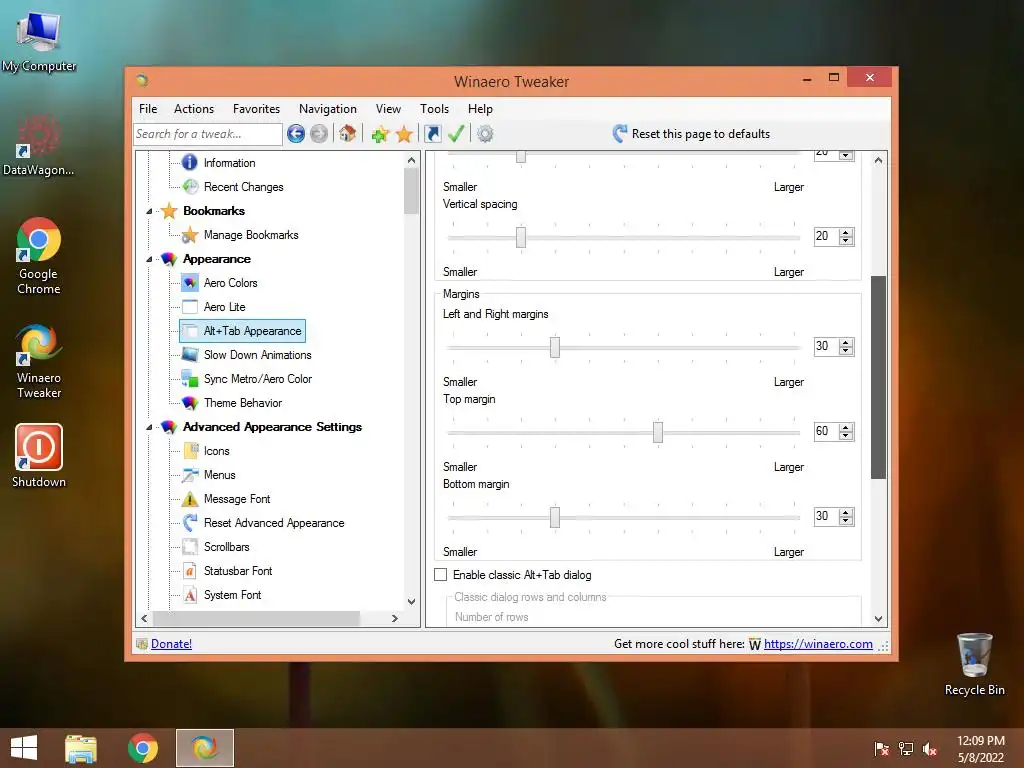1024x768 pixels.
Task: Click the Bottom margin slider thumb
Action: coord(554,517)
